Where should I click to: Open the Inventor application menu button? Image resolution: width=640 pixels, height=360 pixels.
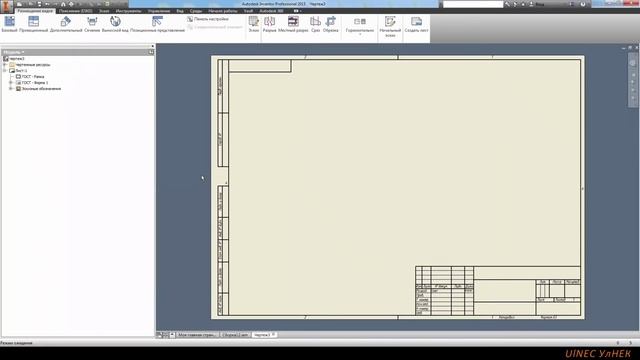(7, 6)
